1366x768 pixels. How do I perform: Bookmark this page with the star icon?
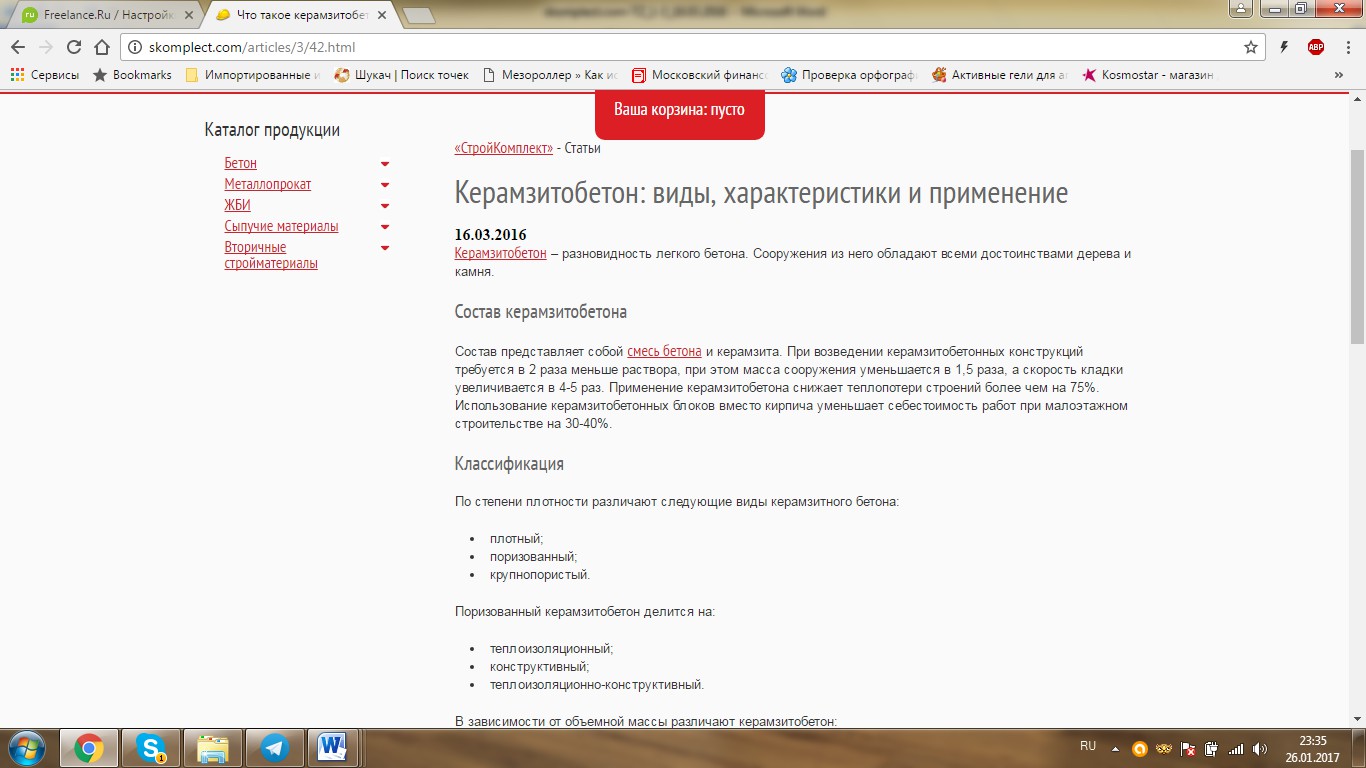(1251, 47)
